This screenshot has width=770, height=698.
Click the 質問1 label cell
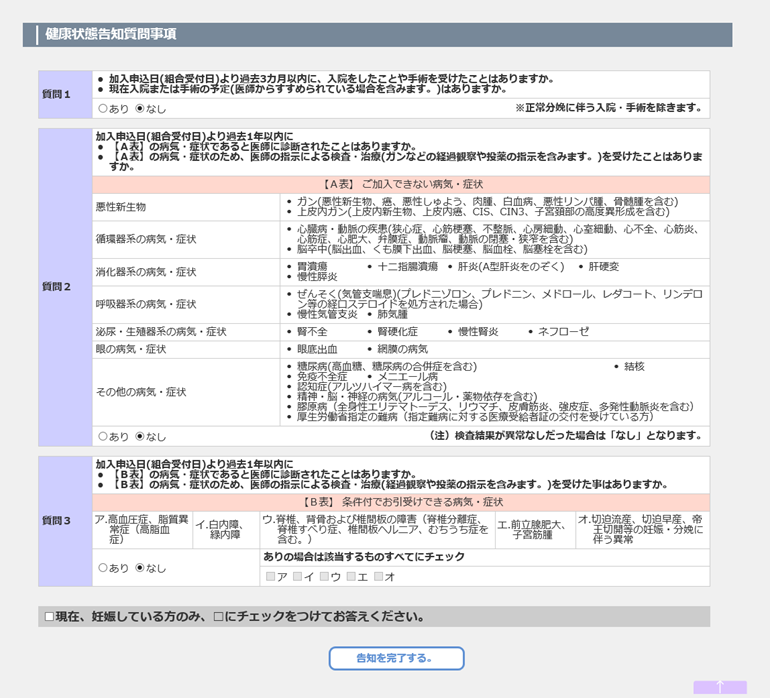(x=56, y=94)
